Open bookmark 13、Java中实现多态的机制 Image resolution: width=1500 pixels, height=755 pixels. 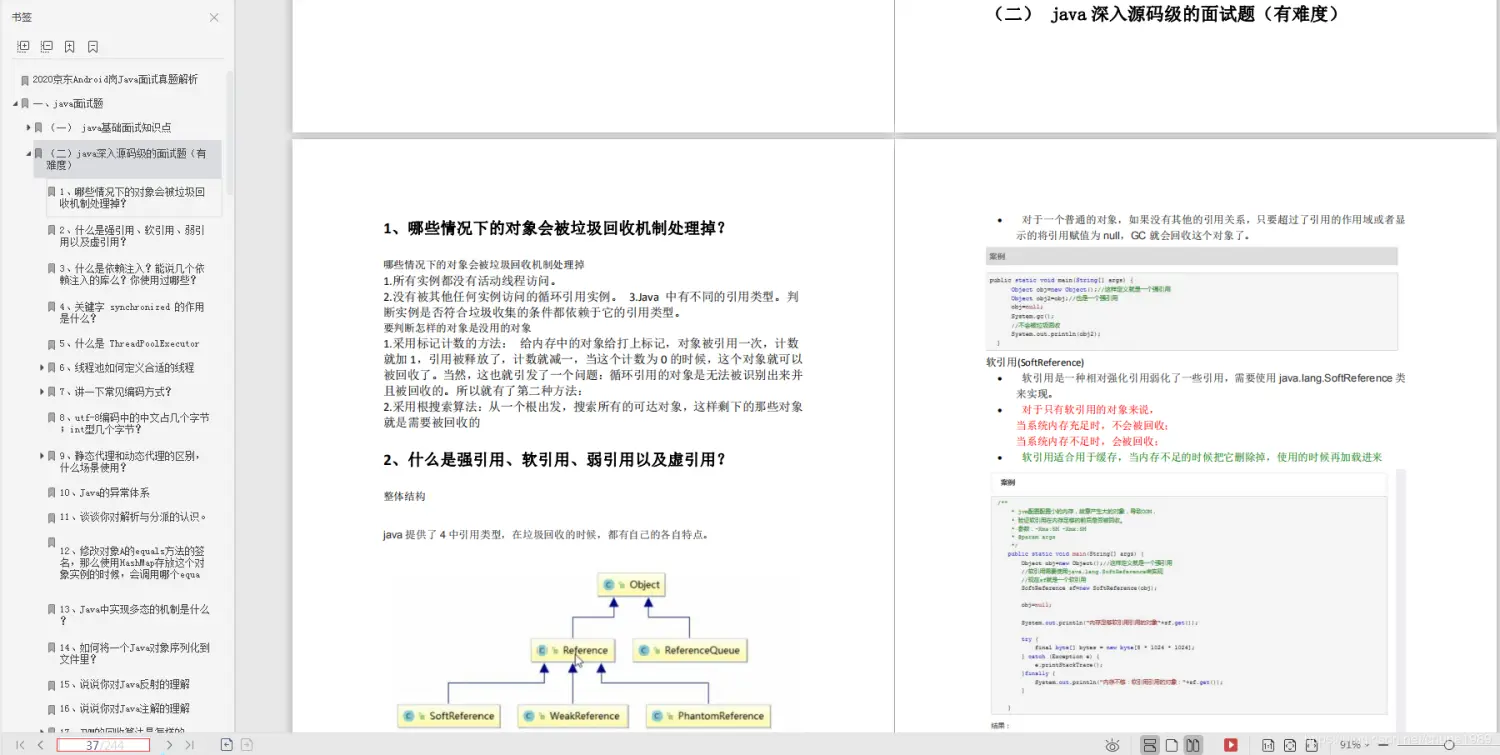pos(134,614)
